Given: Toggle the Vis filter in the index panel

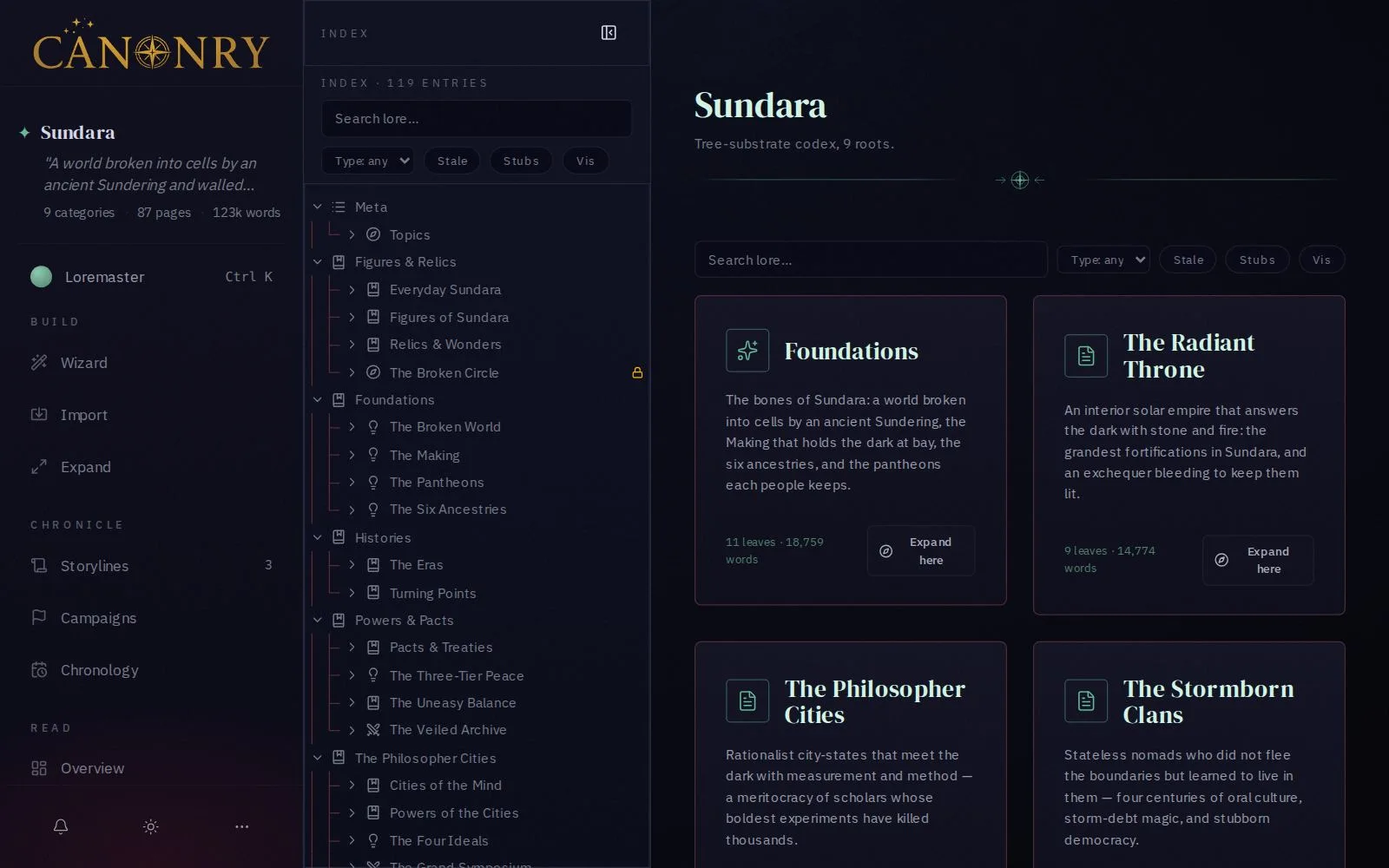Looking at the screenshot, I should [585, 161].
